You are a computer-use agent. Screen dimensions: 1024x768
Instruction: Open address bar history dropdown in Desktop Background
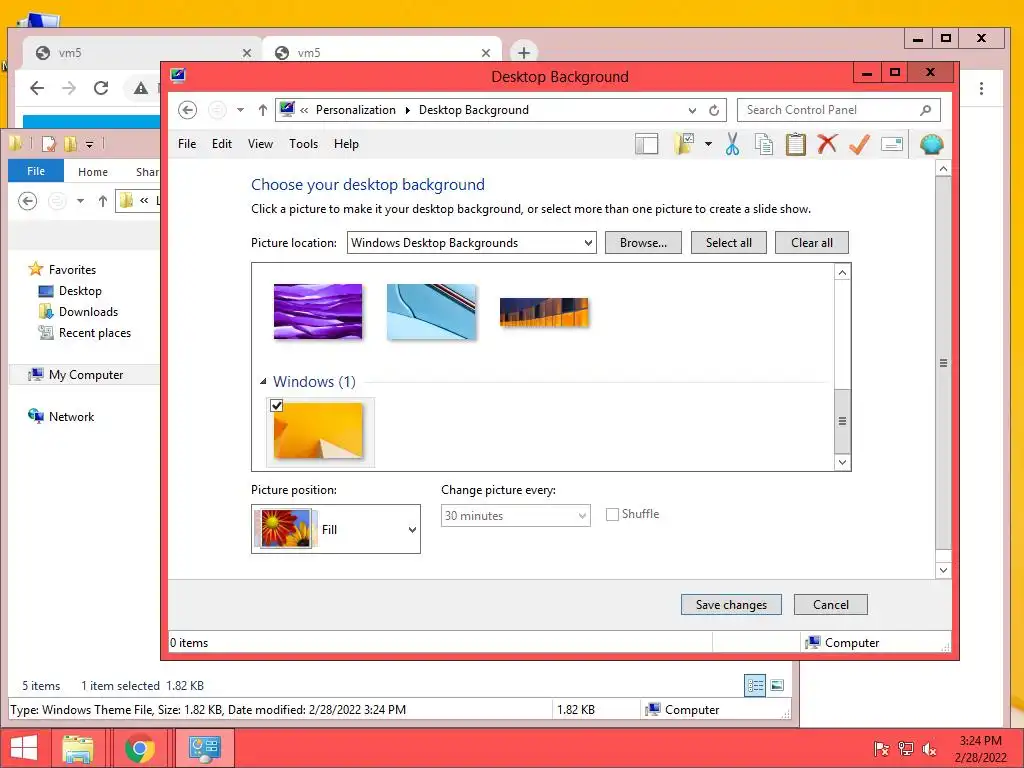click(x=692, y=110)
